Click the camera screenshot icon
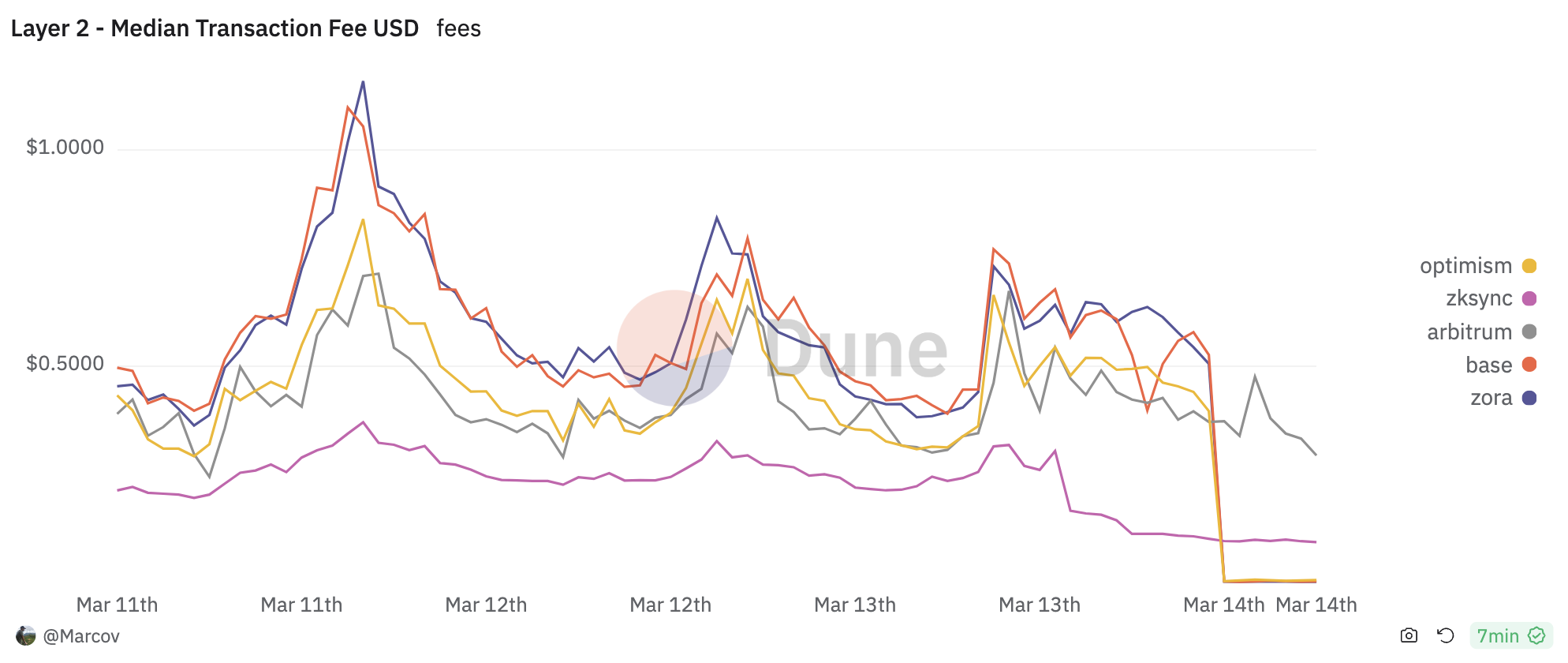Image resolution: width=1568 pixels, height=663 pixels. coord(1409,635)
